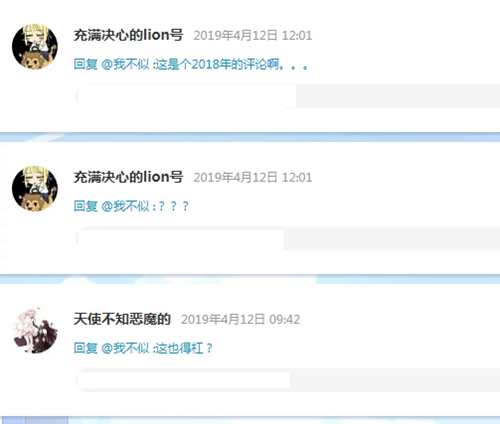Open @我不似 mention in the 这也得杠 comment

point(125,348)
